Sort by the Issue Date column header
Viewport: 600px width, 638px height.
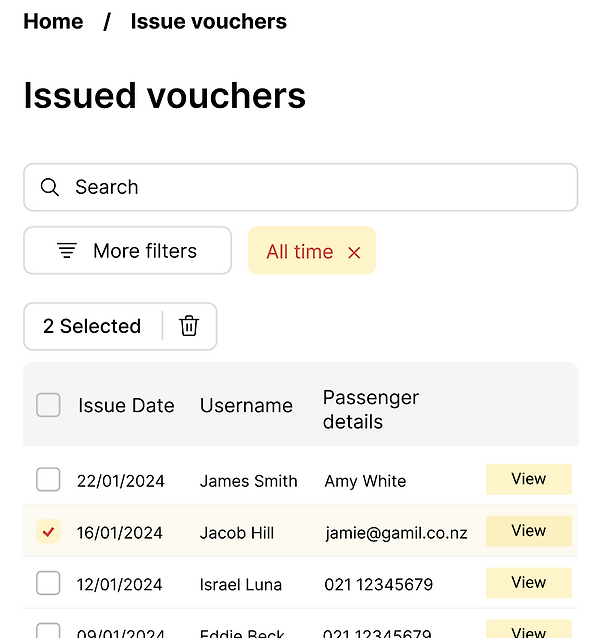pyautogui.click(x=126, y=405)
